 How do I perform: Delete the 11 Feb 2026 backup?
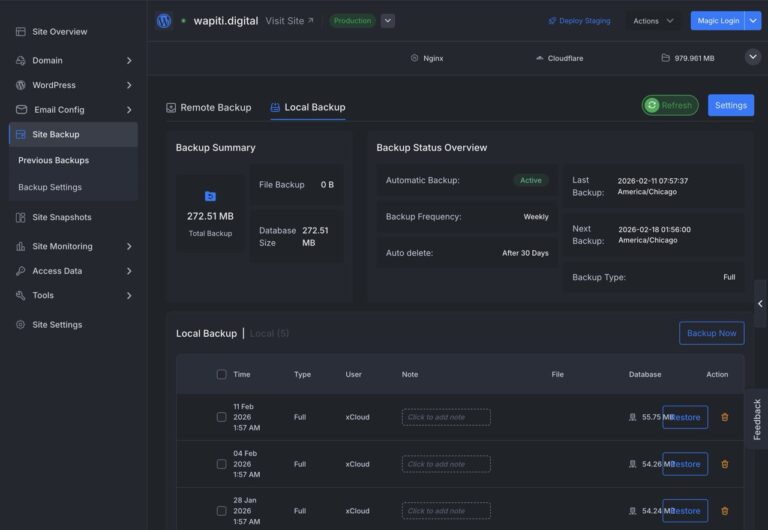[725, 417]
